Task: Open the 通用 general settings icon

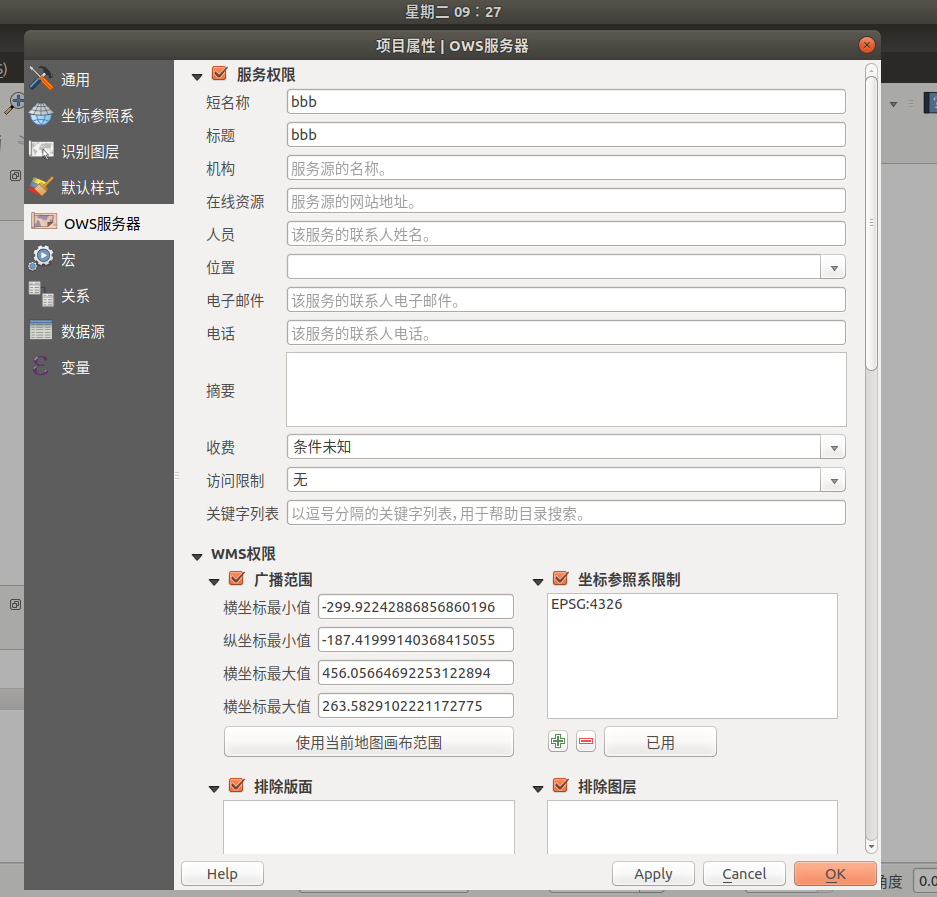Action: (x=41, y=79)
